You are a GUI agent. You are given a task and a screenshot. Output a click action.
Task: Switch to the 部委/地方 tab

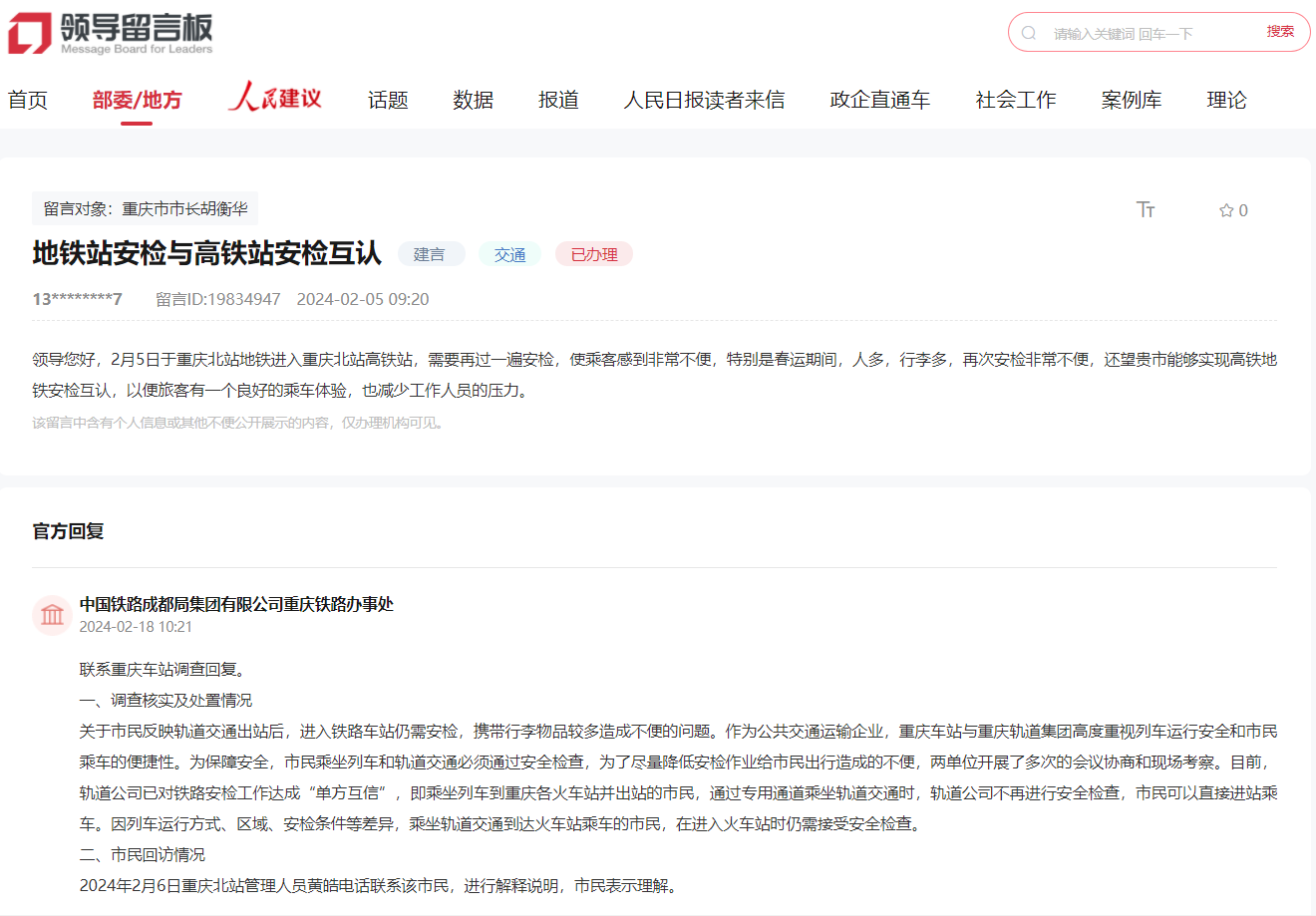pos(137,99)
